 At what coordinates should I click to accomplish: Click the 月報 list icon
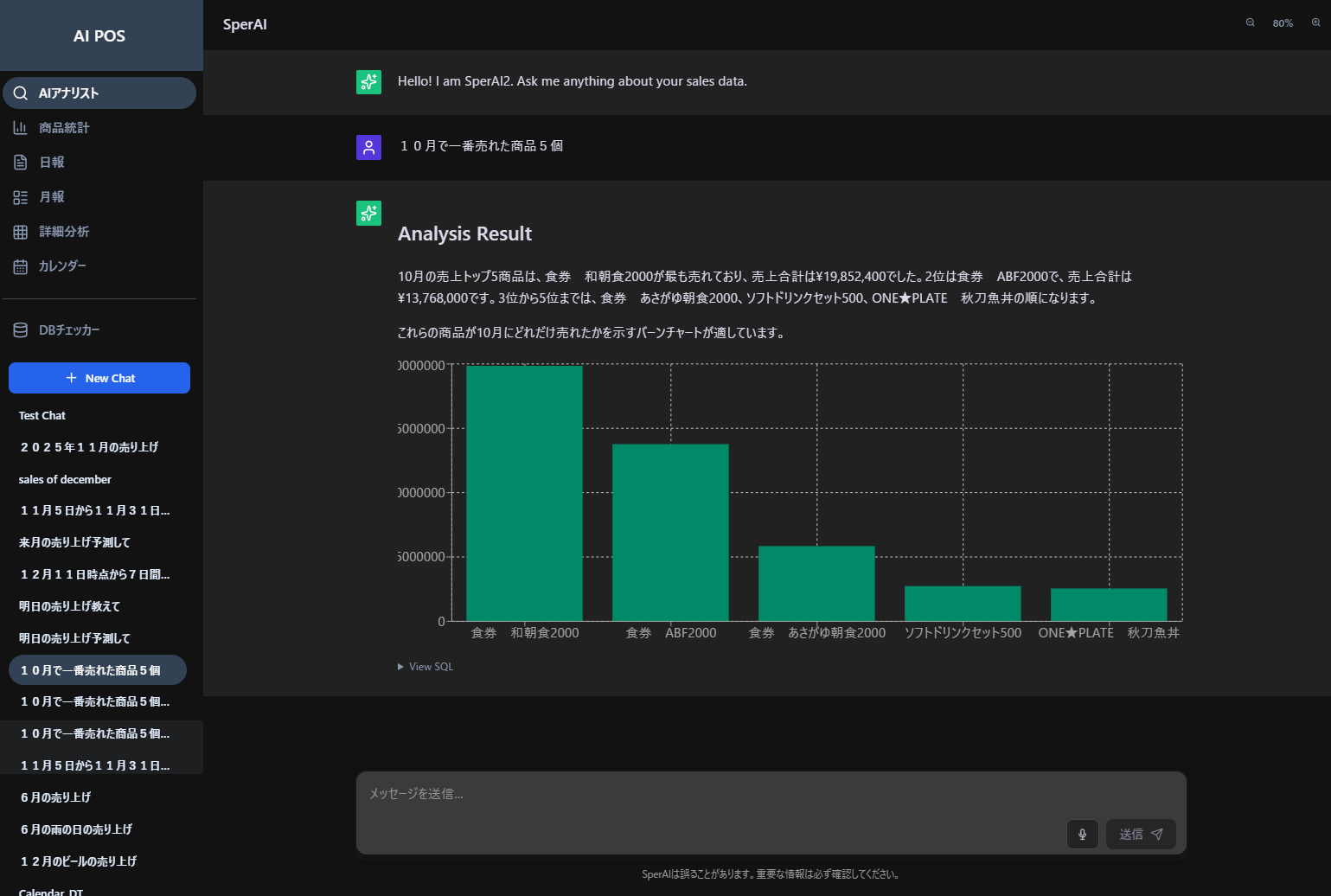click(21, 197)
